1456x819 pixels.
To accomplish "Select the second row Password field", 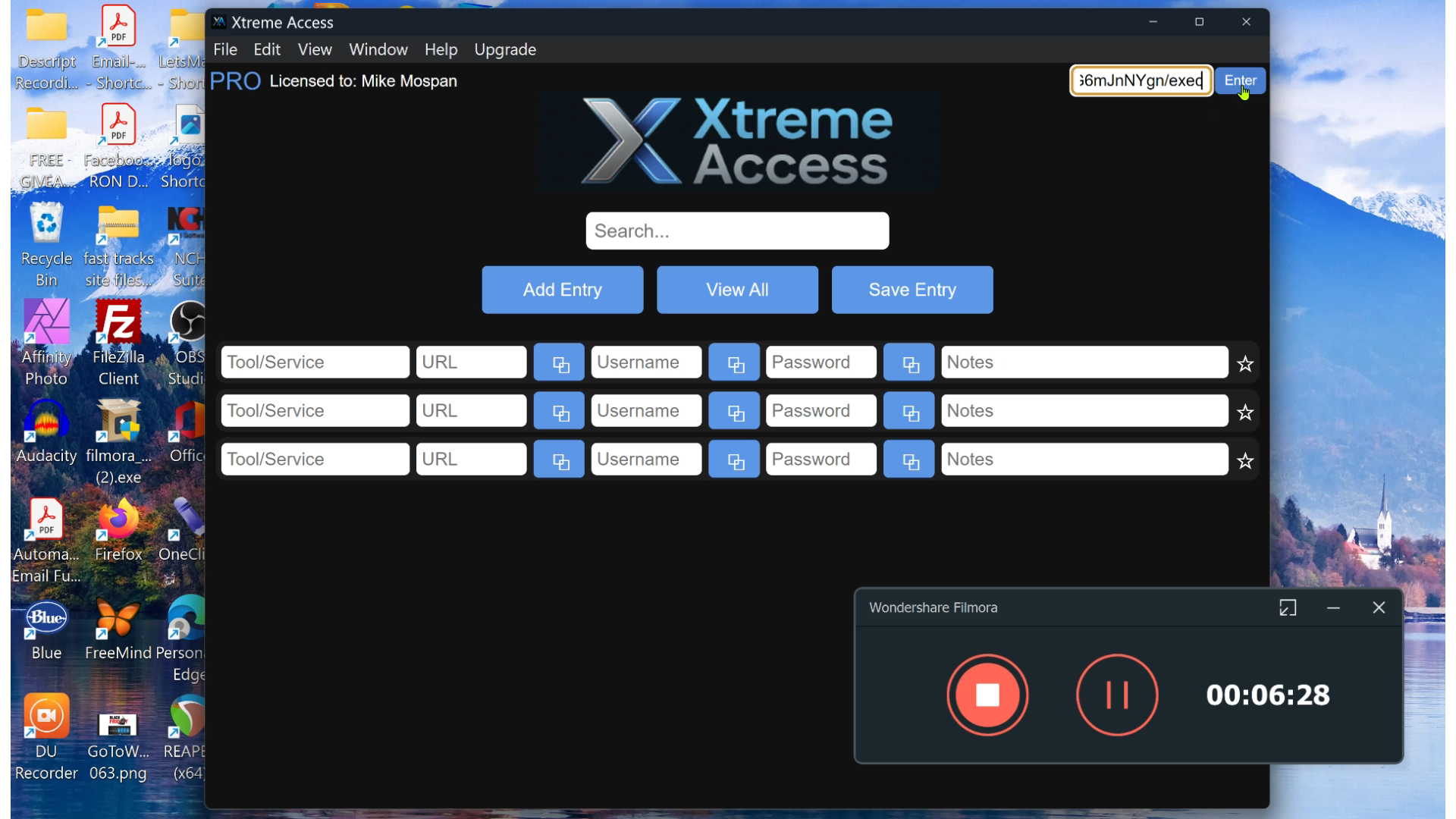I will [x=821, y=411].
